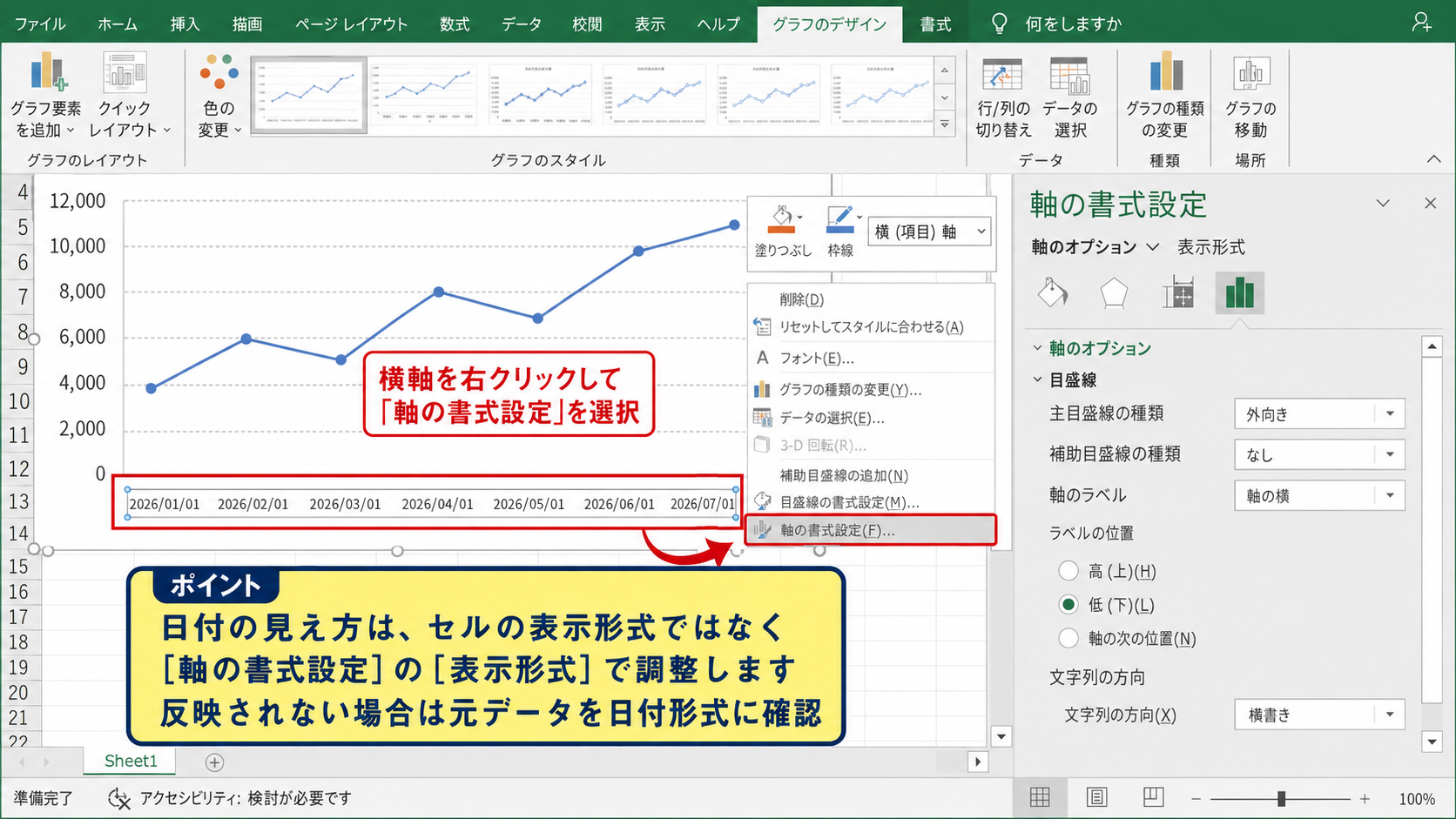Choose グラフの種類の変更(Y) context entry

point(871,389)
